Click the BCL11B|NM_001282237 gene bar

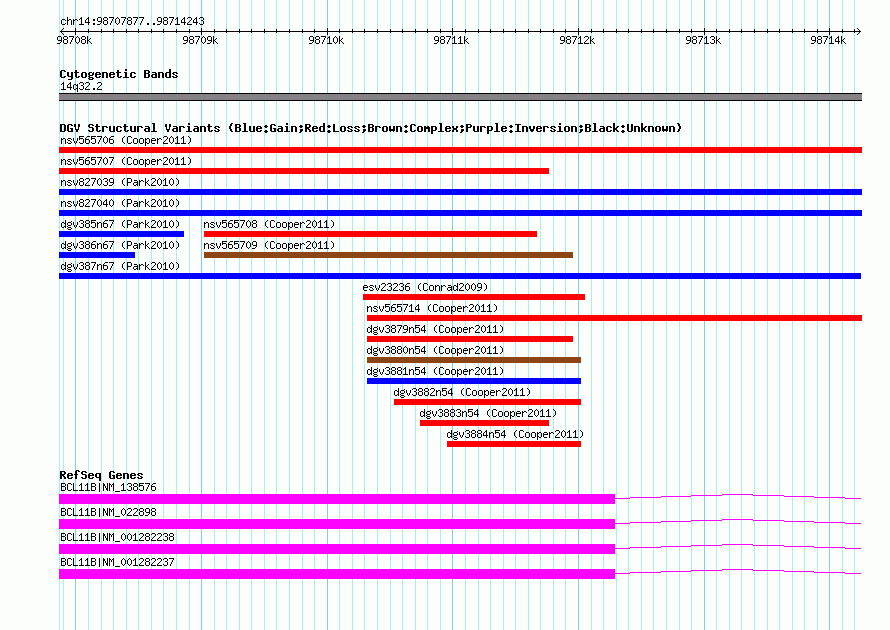point(337,574)
